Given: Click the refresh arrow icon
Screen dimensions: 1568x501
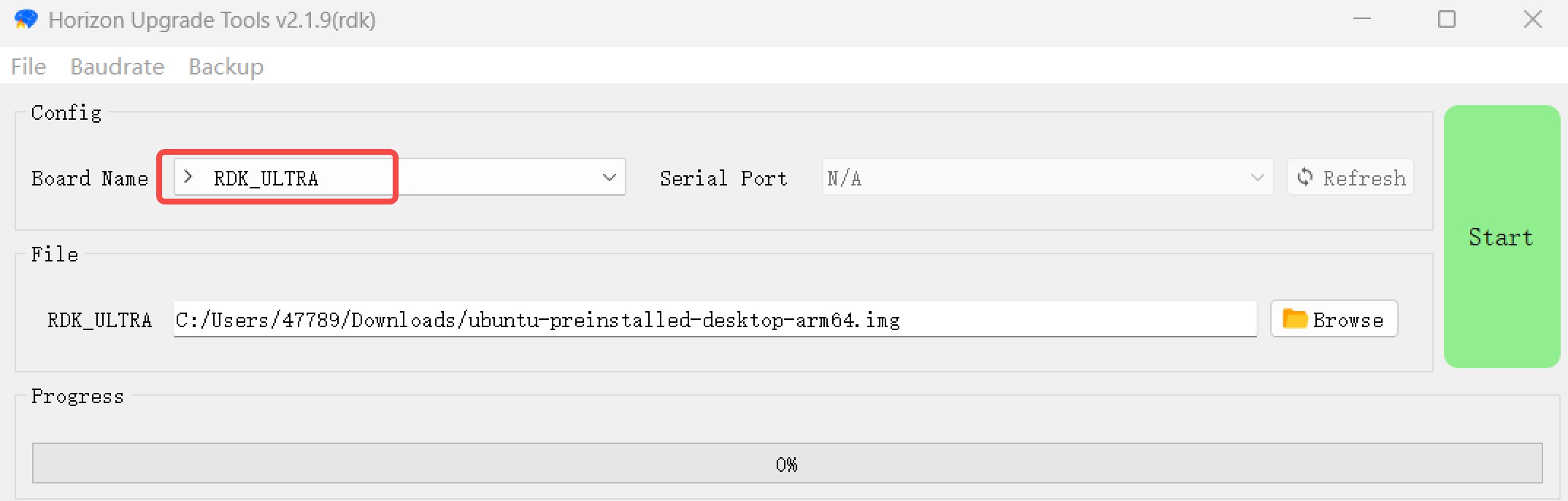Looking at the screenshot, I should 1305,177.
